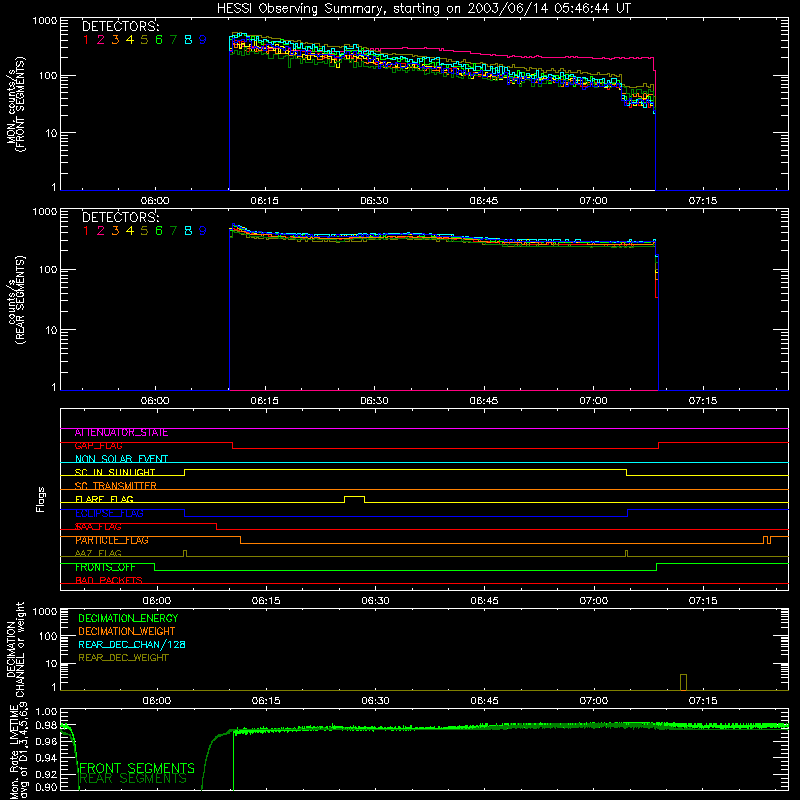Pick detector 4 in rear segments legend
The height and width of the screenshot is (800, 800).
click(130, 231)
